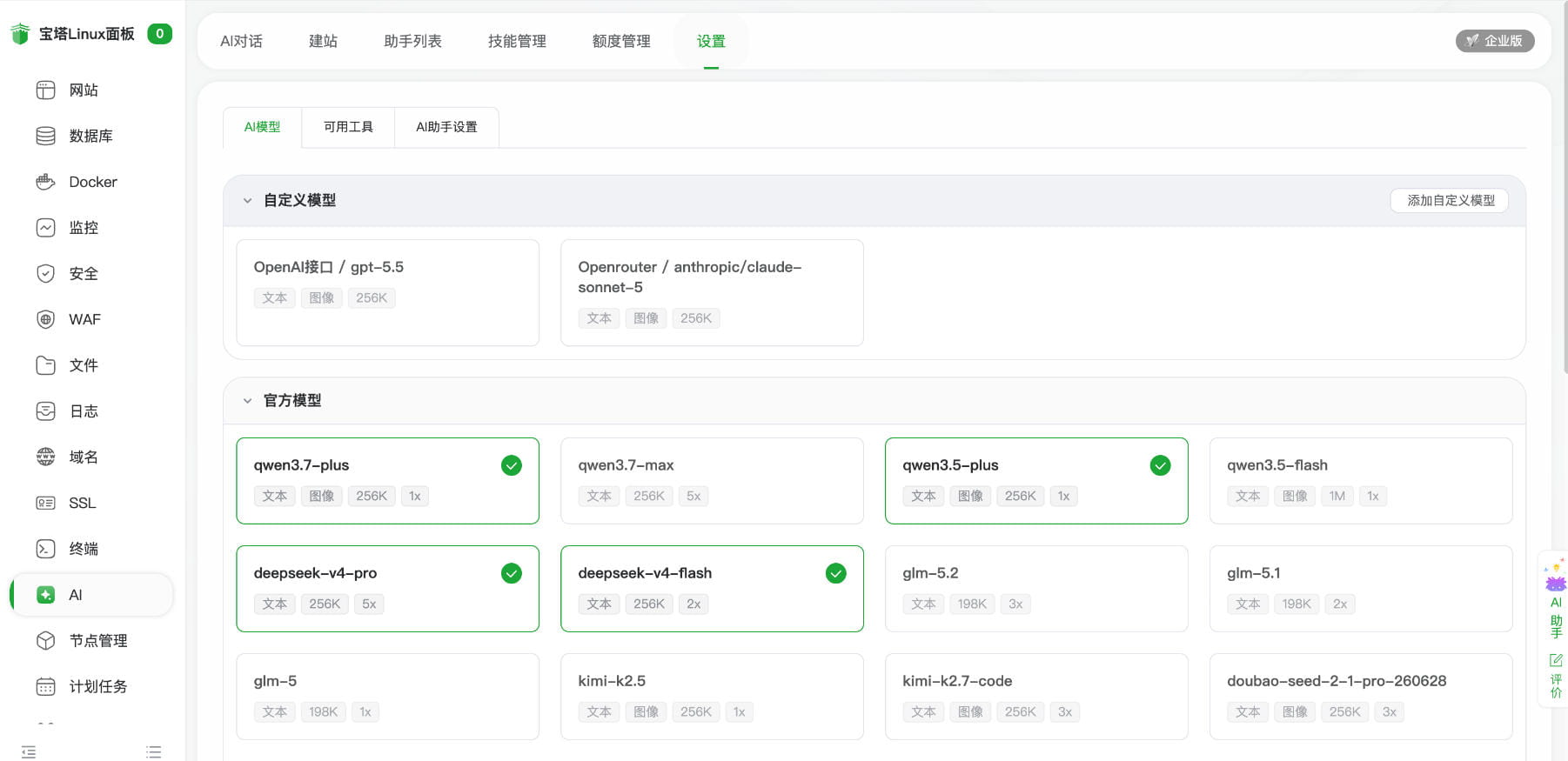The height and width of the screenshot is (761, 1568).
Task: Open the 网站 sidebar icon
Action: pos(45,90)
